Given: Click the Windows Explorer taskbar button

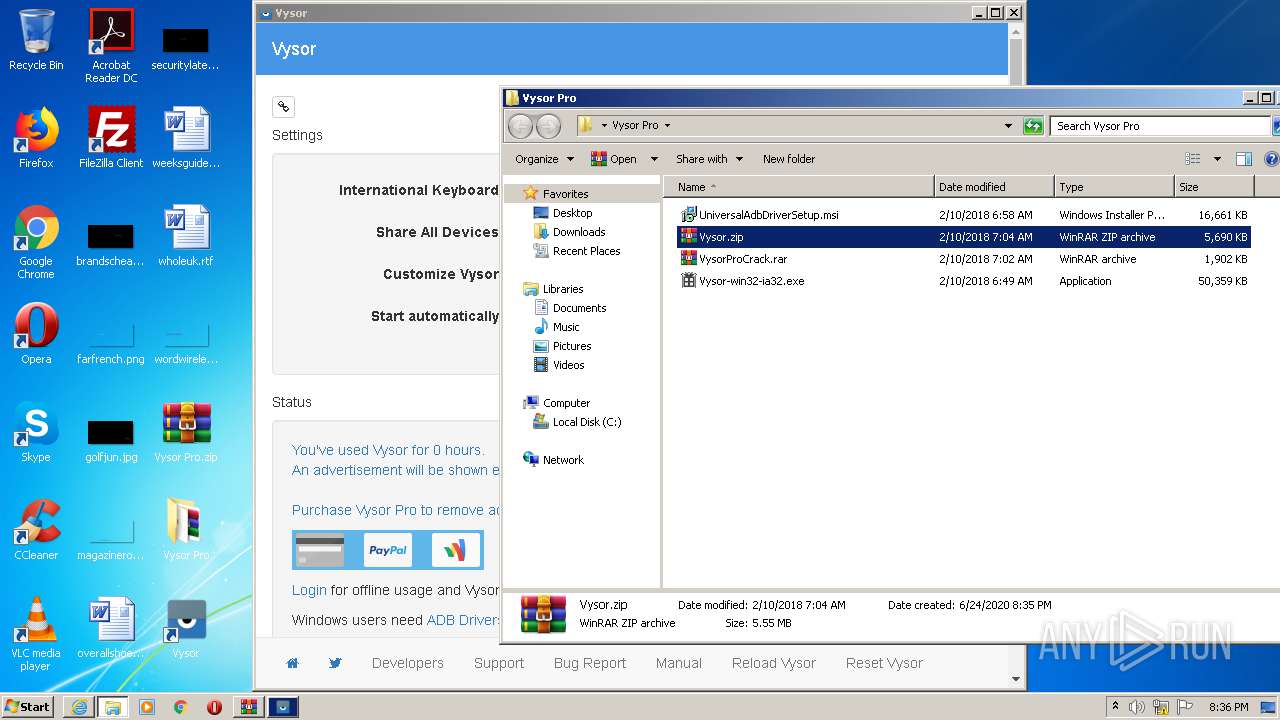Looking at the screenshot, I should [112, 707].
